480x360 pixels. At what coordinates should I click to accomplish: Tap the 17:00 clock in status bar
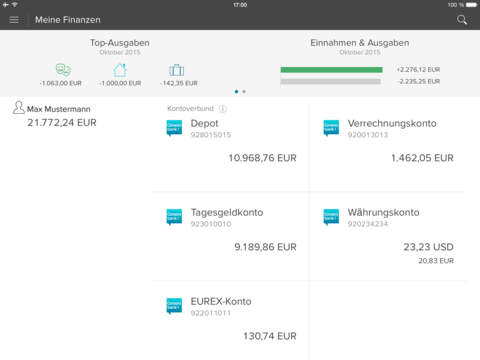point(240,5)
